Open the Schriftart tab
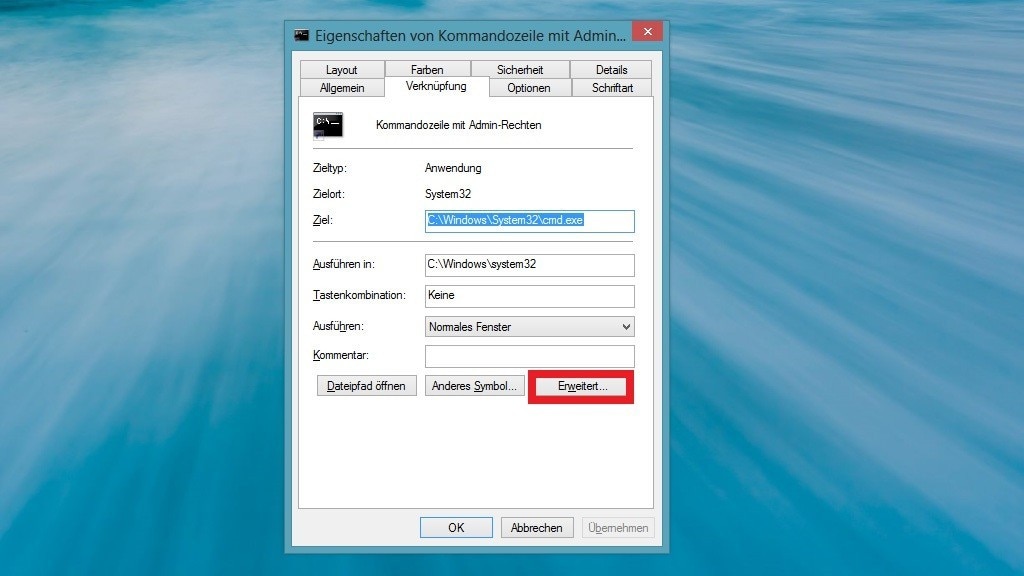Image resolution: width=1024 pixels, height=576 pixels. click(x=611, y=88)
